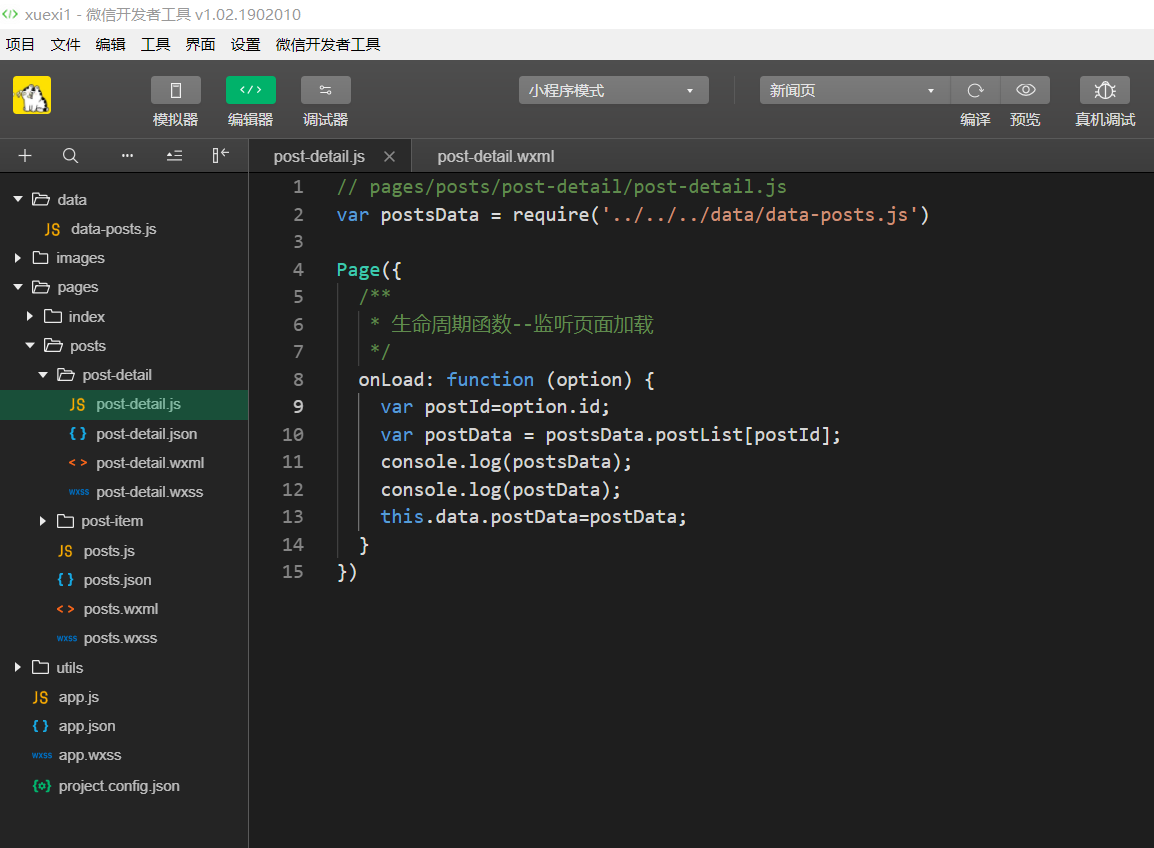
Task: Toggle the debugger panel icon
Action: pyautogui.click(x=325, y=91)
